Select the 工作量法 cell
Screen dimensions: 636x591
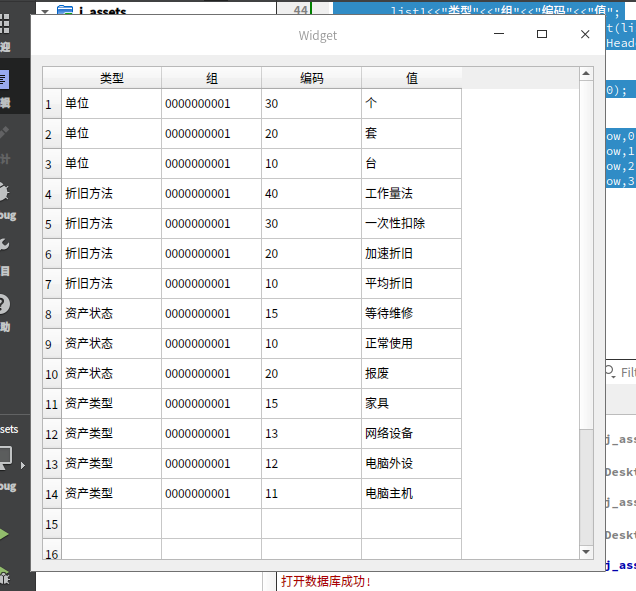(411, 194)
